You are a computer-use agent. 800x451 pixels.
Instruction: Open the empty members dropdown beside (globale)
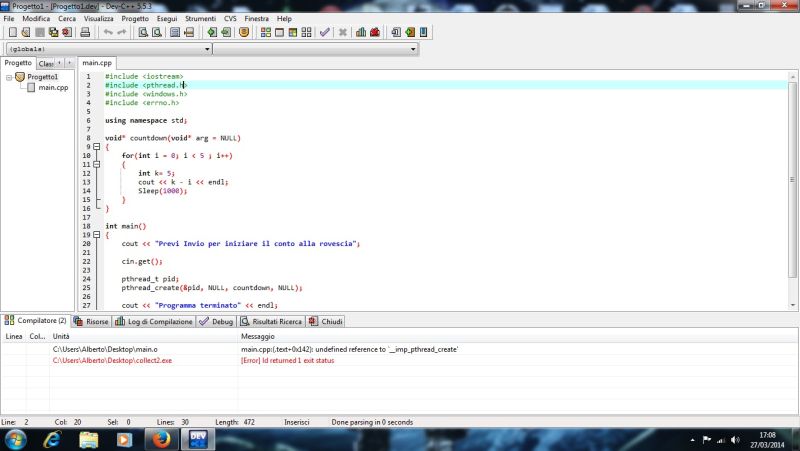click(x=413, y=49)
